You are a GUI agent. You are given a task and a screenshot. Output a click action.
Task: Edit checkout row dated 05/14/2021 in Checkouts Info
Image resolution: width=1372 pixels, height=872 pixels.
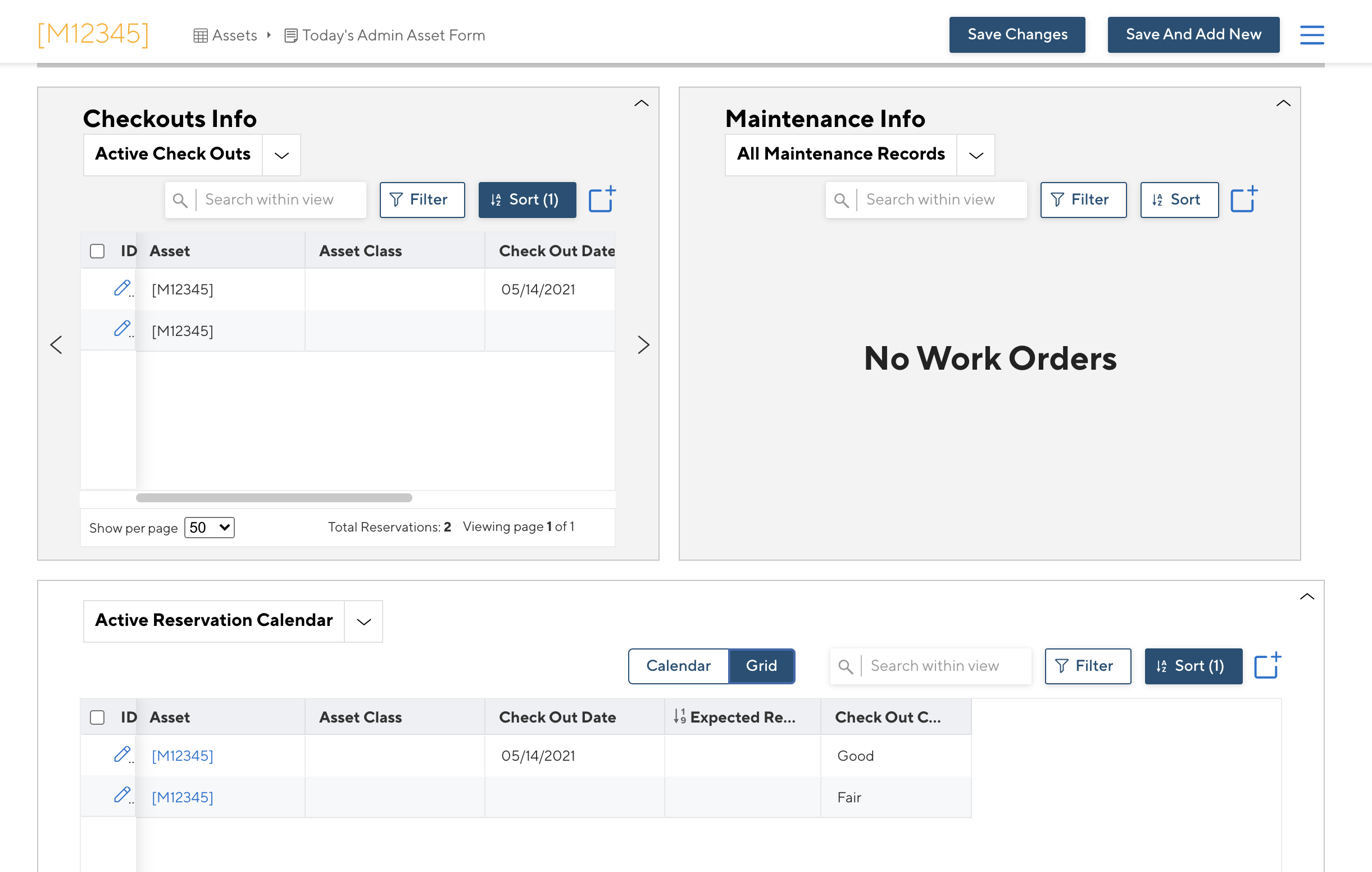click(x=122, y=288)
